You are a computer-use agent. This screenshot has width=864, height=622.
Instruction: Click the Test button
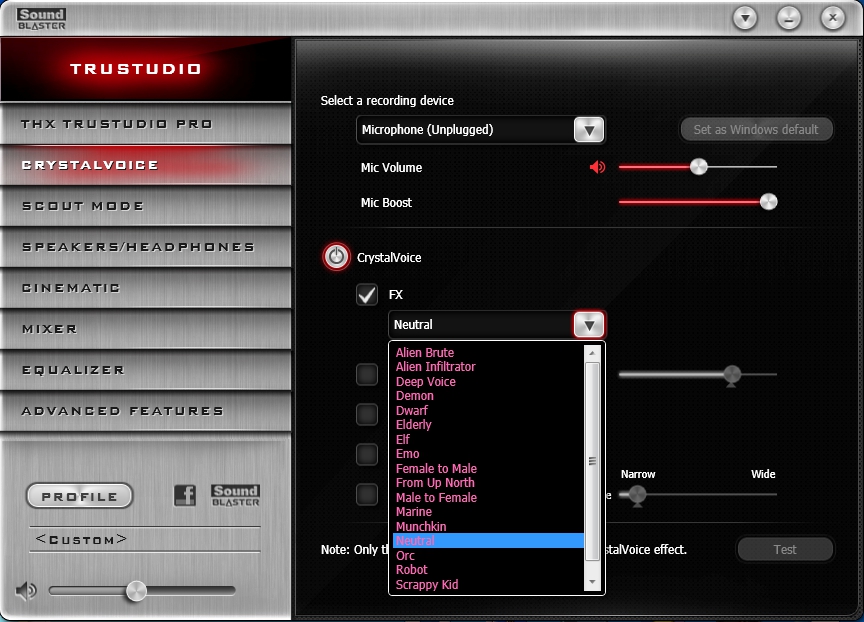coord(785,549)
